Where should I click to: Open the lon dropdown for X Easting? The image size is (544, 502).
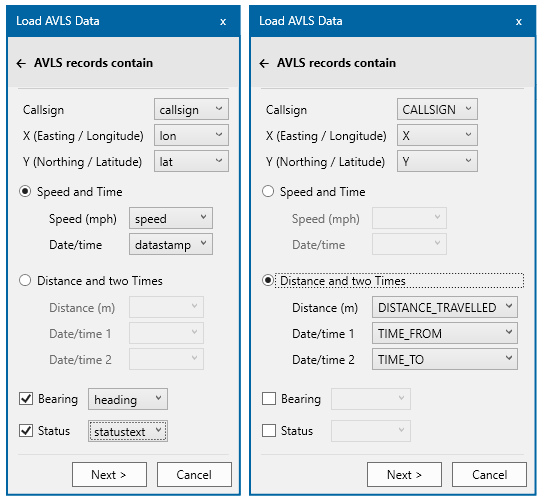pos(191,135)
